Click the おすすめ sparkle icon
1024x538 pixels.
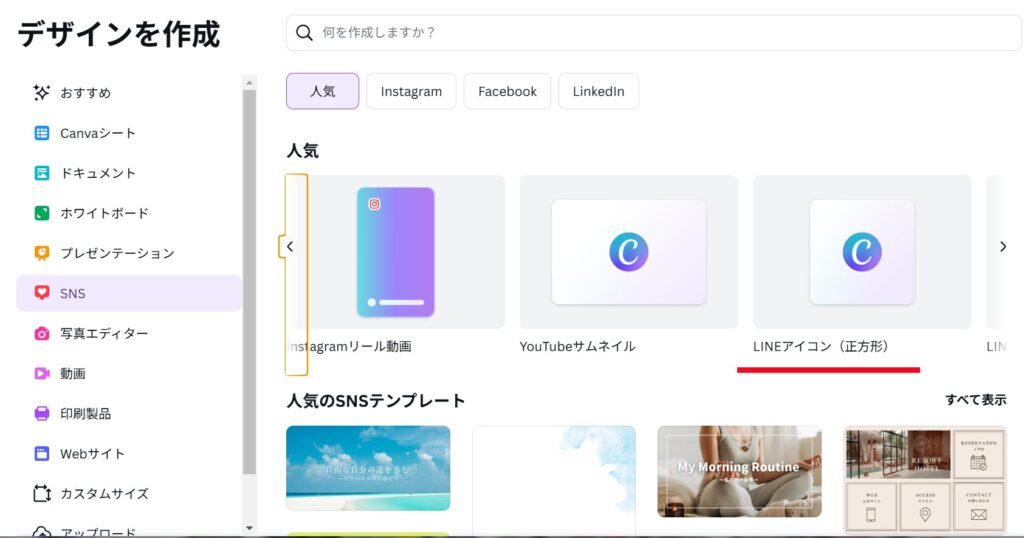pos(41,93)
